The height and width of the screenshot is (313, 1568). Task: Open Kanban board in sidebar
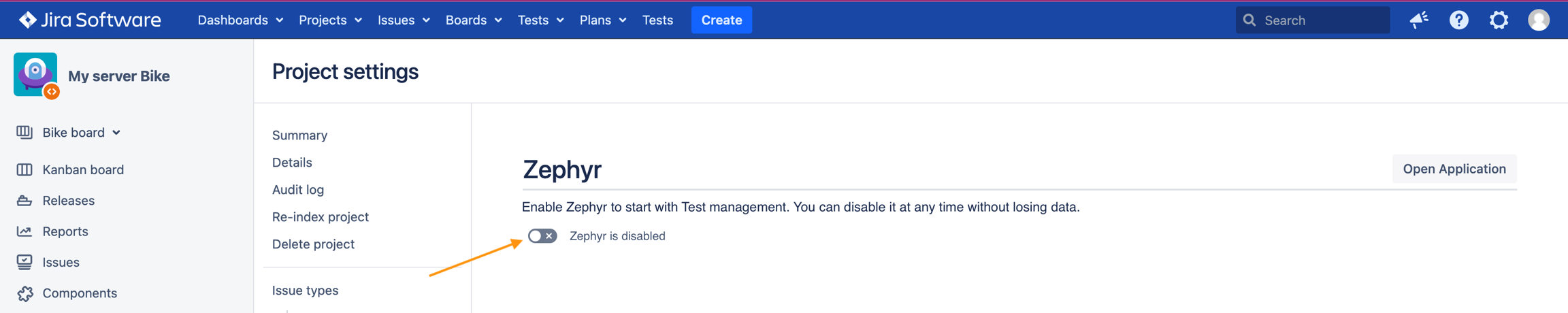point(83,169)
